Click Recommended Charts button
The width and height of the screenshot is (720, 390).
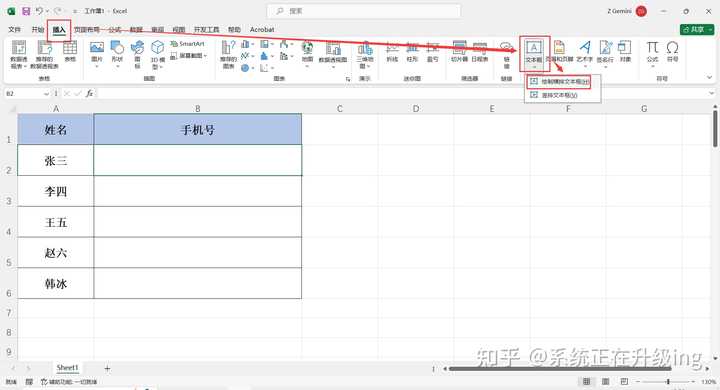(x=228, y=54)
